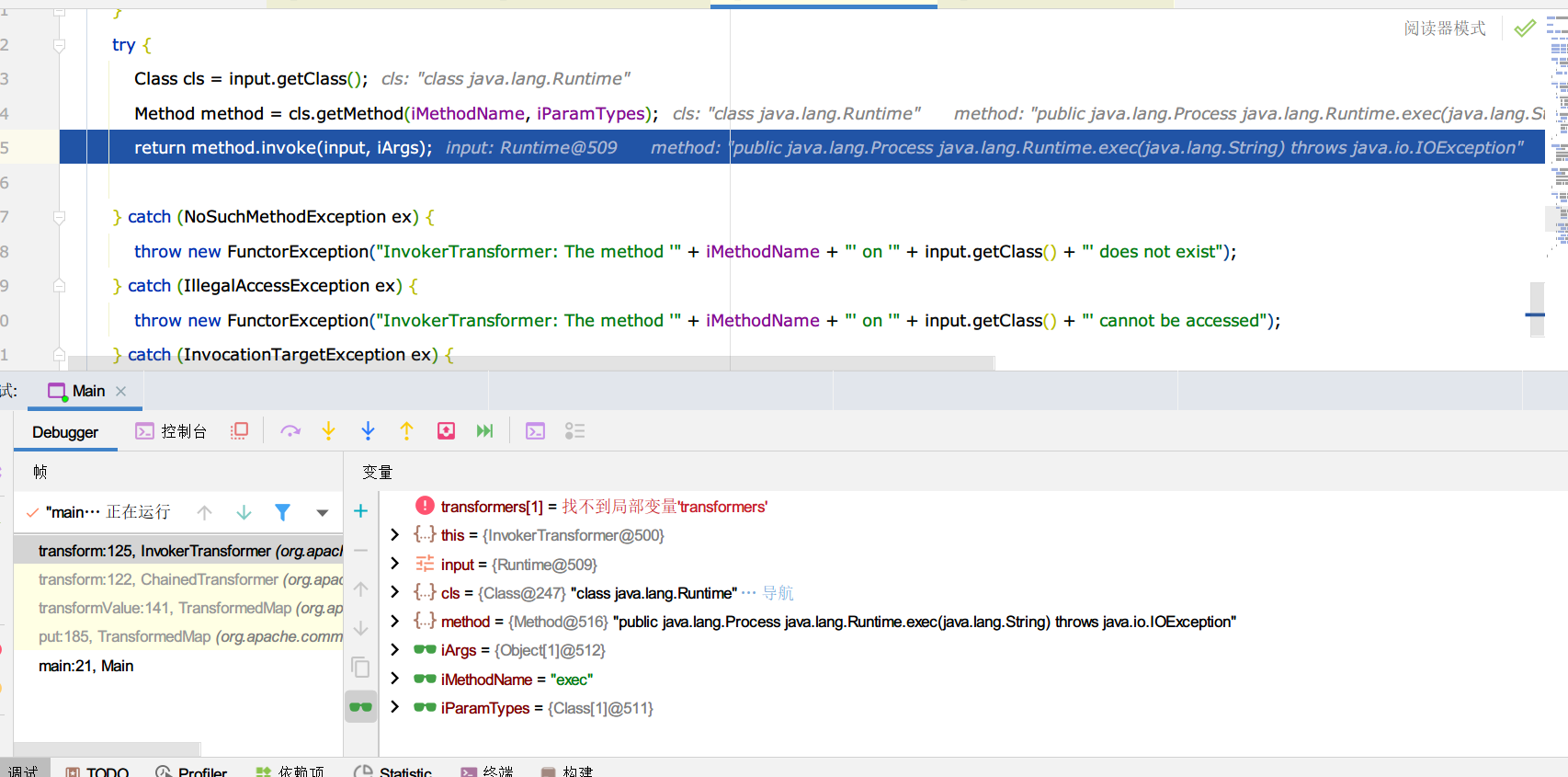Viewport: 1568px width, 777px height.
Task: Move watch down in variables toolbar
Action: pos(361,628)
